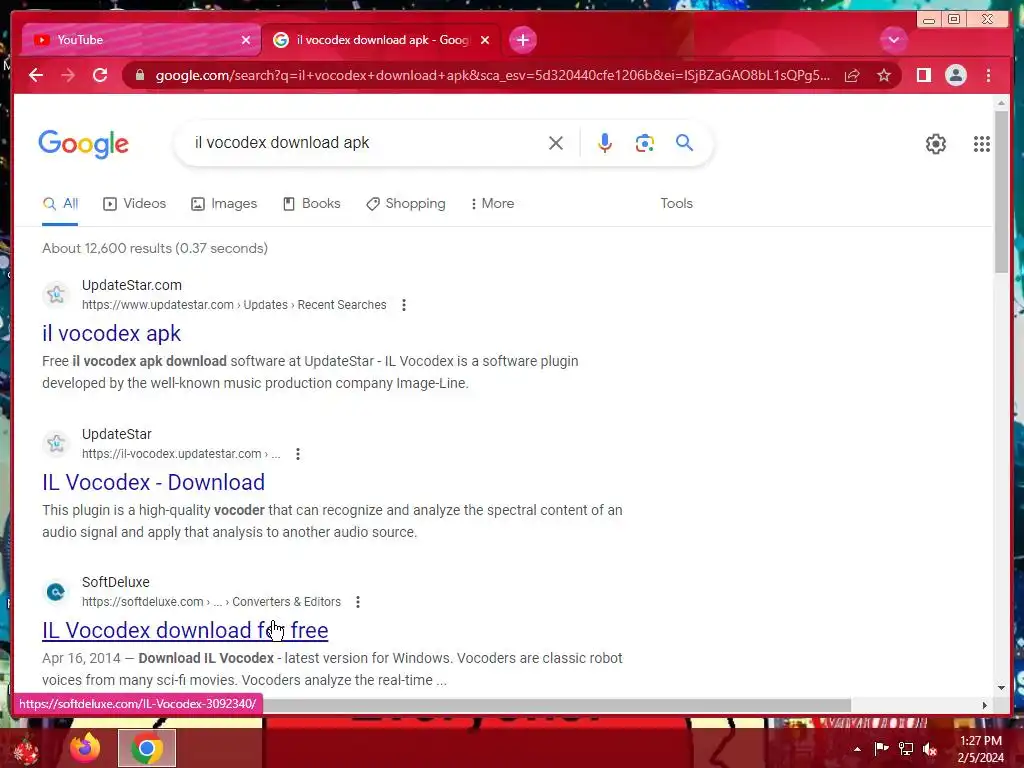Open more options for the SoftDeluxe result
This screenshot has width=1024, height=768.
[x=358, y=602]
